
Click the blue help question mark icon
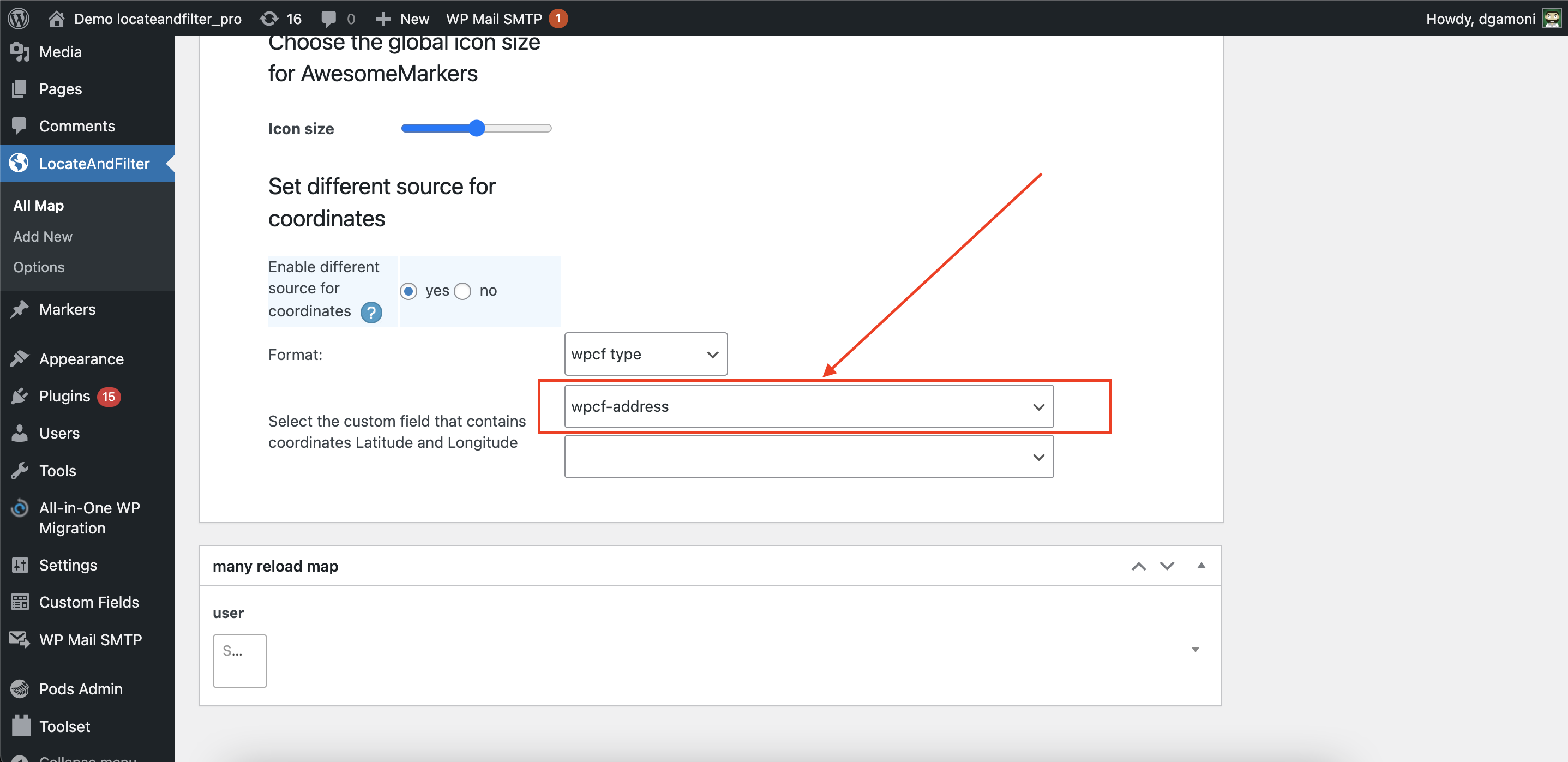click(371, 312)
